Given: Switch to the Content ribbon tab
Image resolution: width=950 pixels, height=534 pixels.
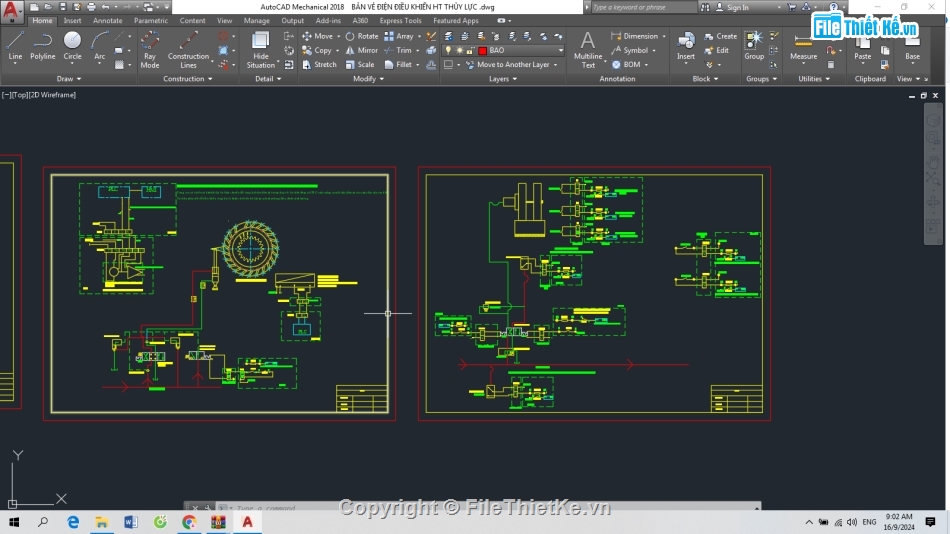Looking at the screenshot, I should (x=192, y=21).
